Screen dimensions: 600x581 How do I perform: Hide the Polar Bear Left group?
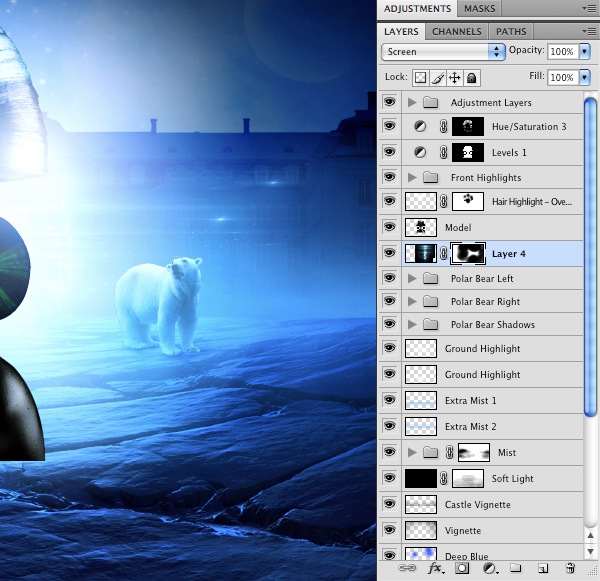click(x=390, y=277)
